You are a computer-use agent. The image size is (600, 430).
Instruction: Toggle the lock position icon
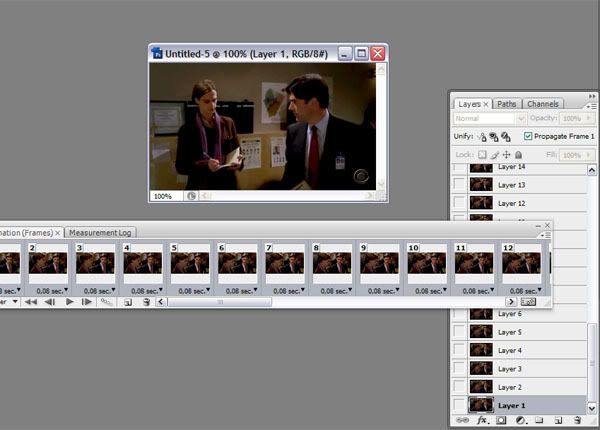point(506,155)
